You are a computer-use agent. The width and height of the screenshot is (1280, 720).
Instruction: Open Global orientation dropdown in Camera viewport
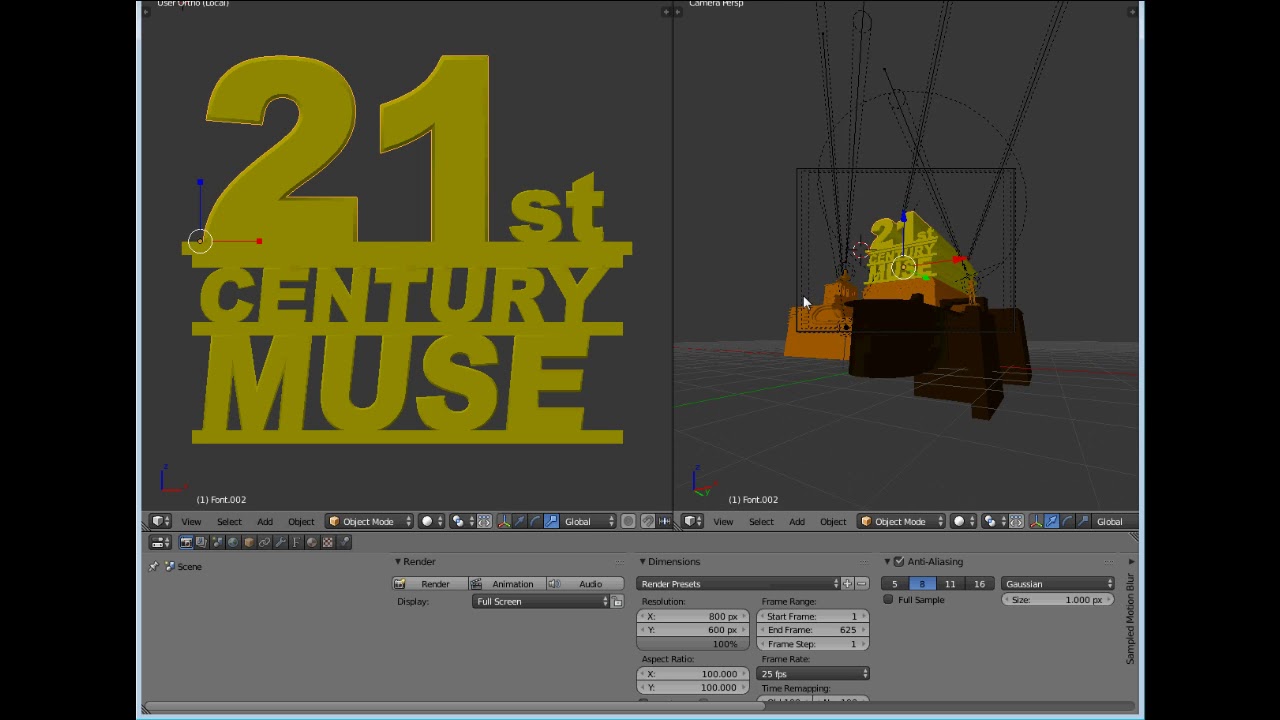point(1115,521)
